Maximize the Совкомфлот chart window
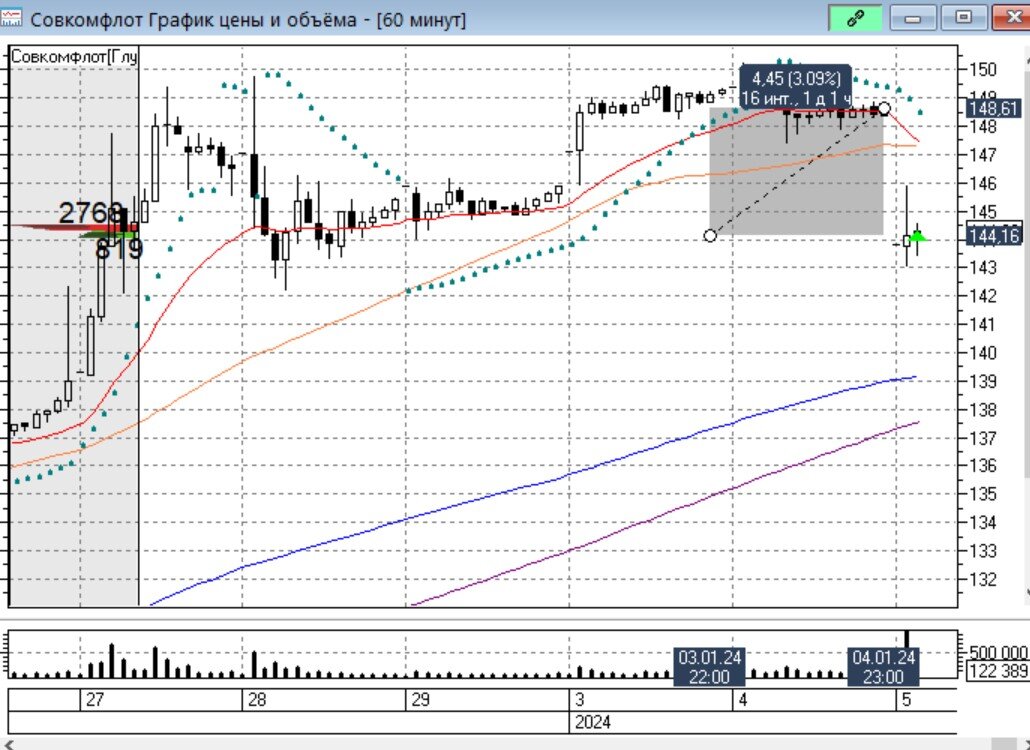 [x=963, y=18]
